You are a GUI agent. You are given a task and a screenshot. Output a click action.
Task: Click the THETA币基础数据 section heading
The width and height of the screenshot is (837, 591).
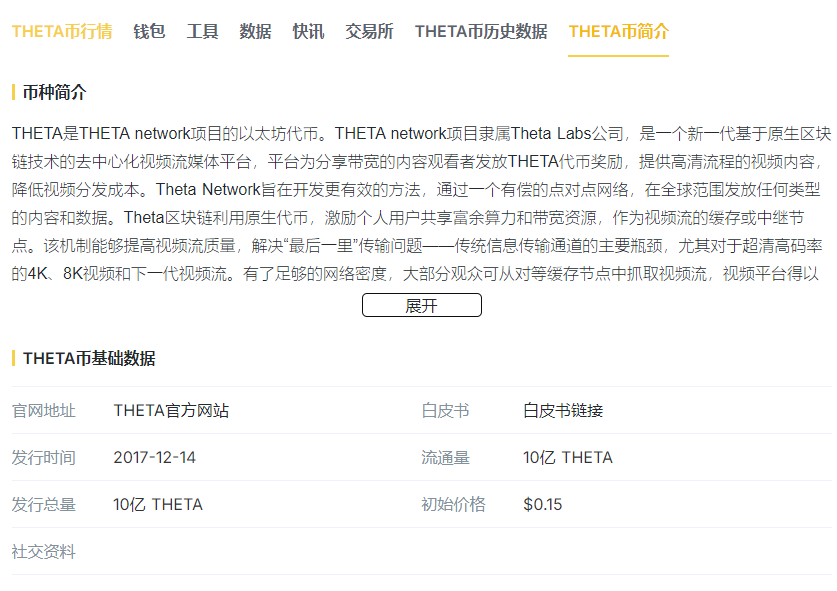[x=89, y=358]
